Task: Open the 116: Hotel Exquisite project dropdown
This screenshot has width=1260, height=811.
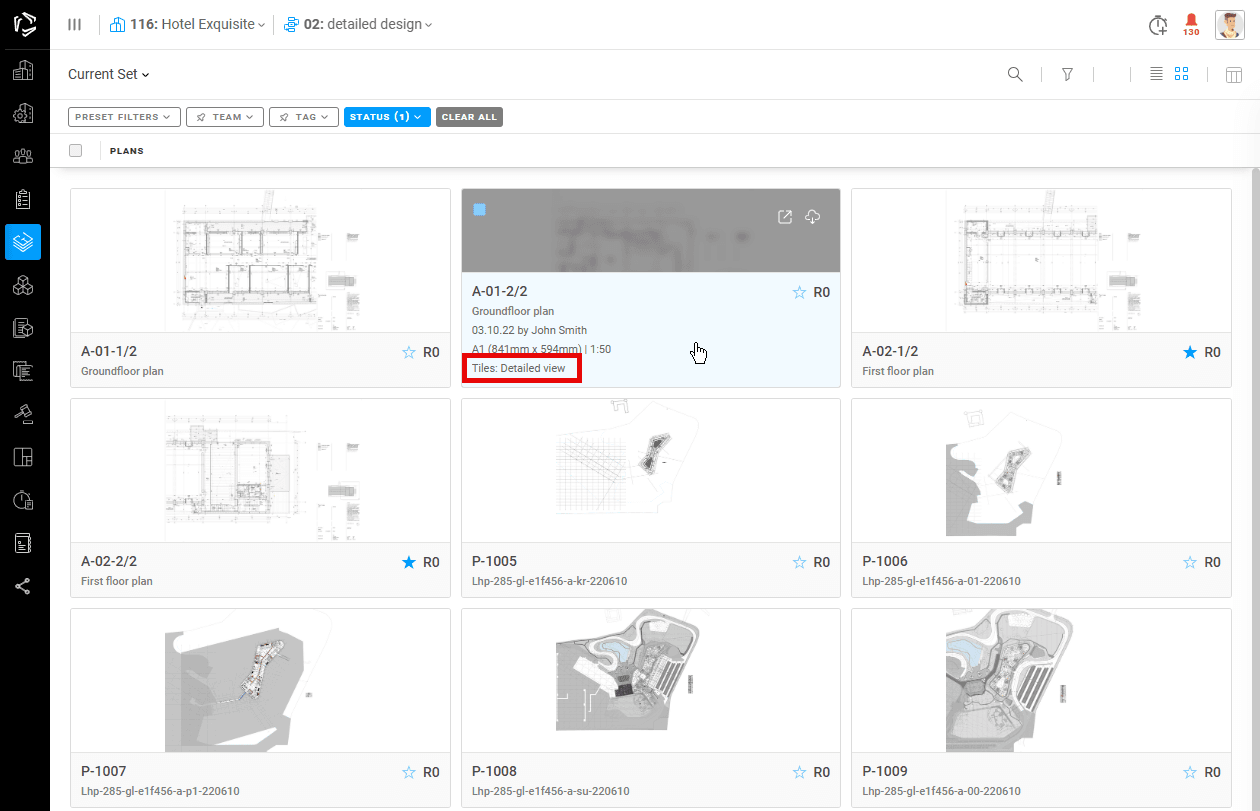Action: [x=187, y=24]
